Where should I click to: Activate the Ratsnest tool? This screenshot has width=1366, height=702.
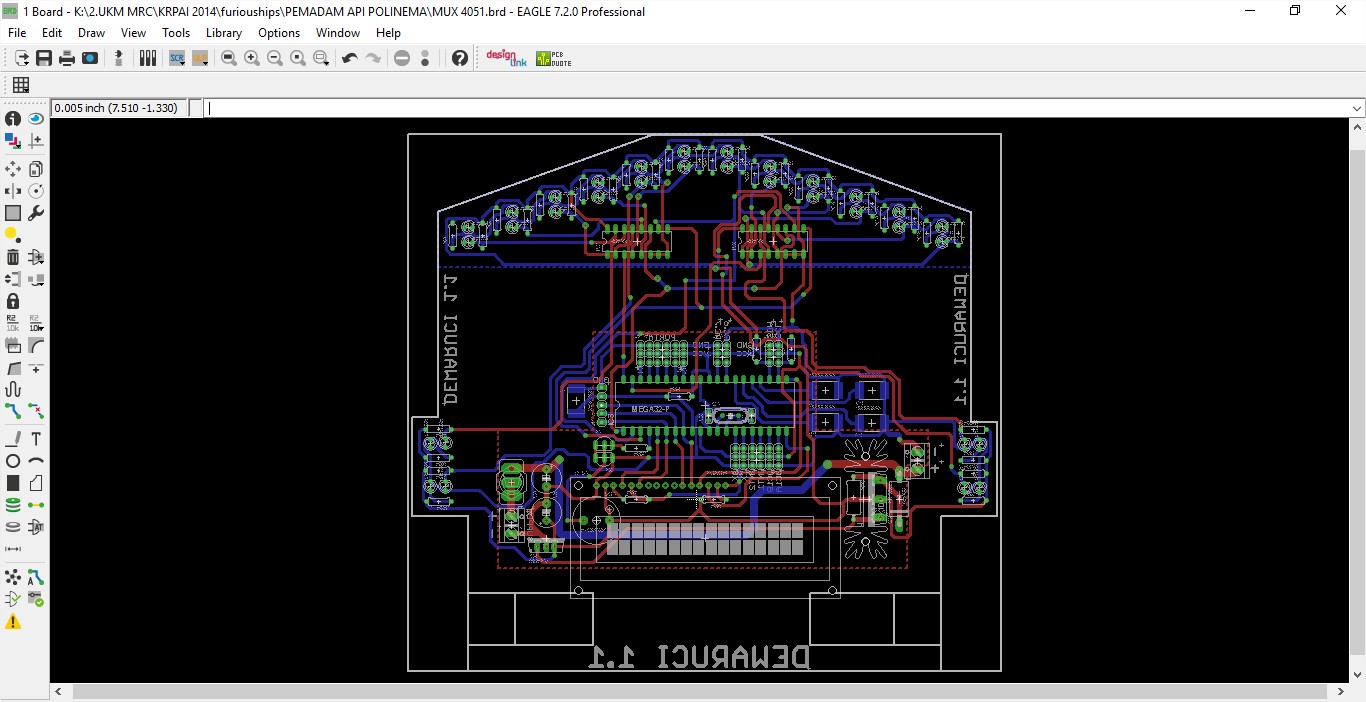13,577
